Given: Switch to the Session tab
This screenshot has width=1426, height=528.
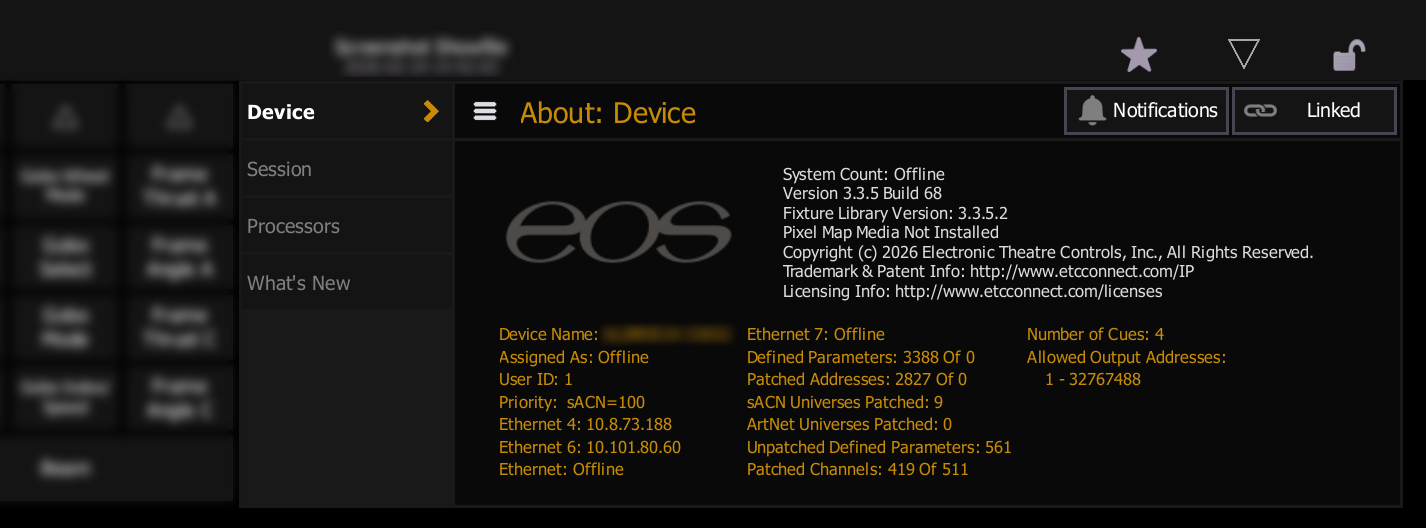Looking at the screenshot, I should tap(279, 169).
